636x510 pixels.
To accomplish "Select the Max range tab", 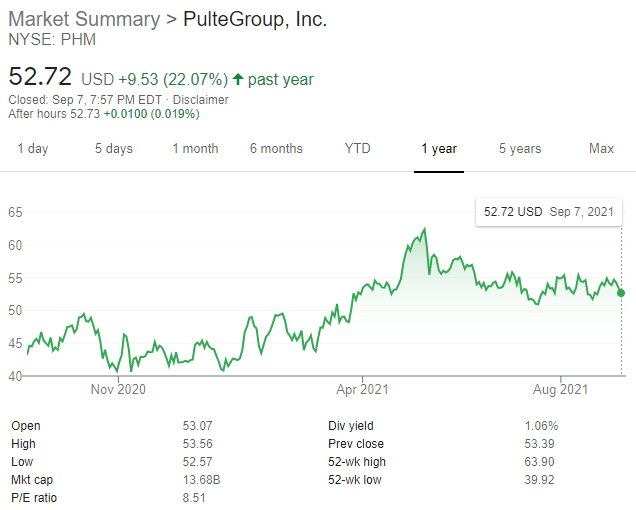I will [601, 149].
